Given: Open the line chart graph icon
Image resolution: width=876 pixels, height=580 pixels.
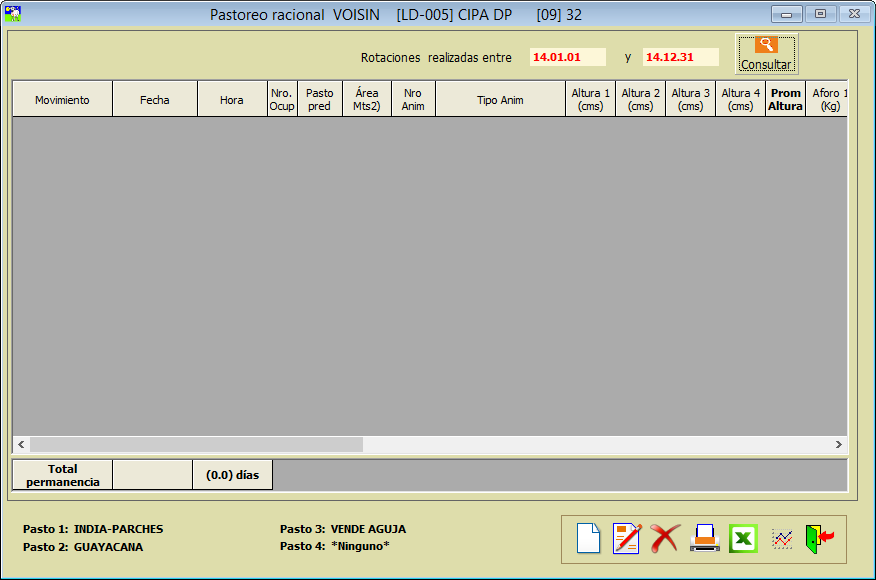Looking at the screenshot, I should pos(782,538).
